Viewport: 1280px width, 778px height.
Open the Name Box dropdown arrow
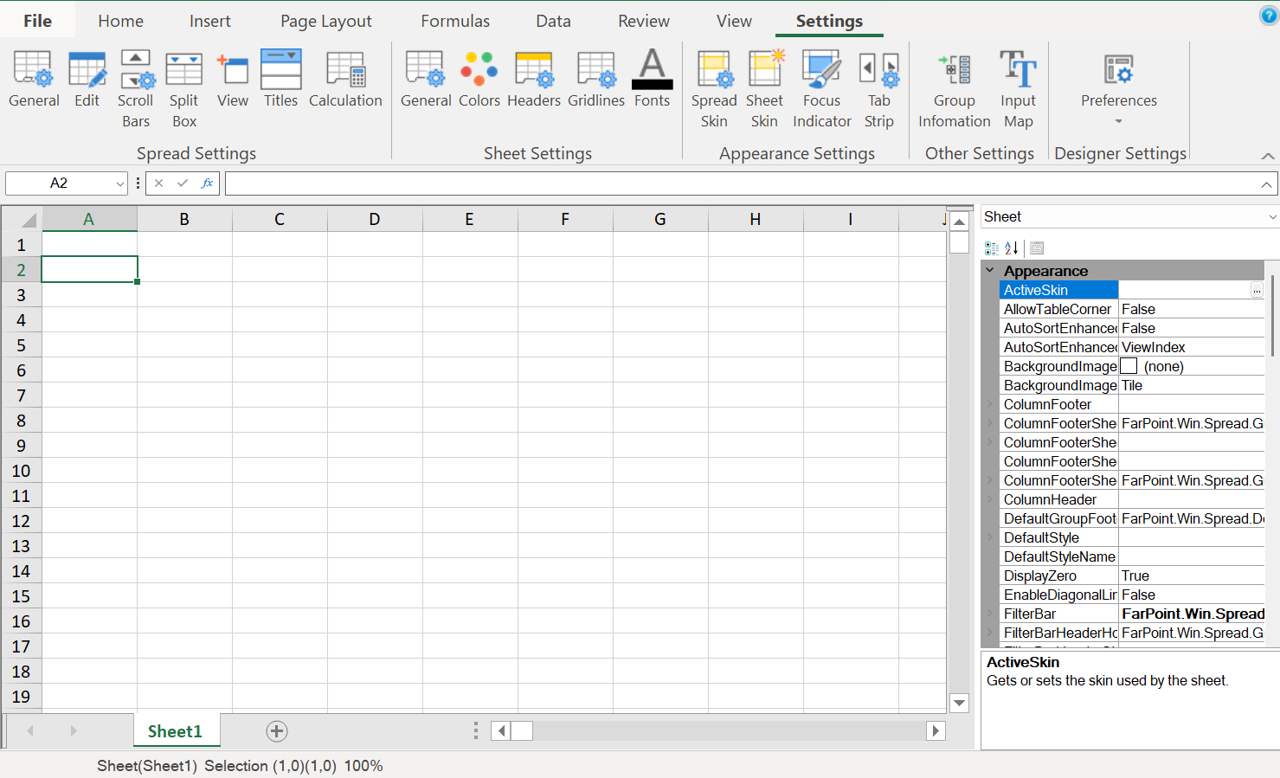(120, 184)
